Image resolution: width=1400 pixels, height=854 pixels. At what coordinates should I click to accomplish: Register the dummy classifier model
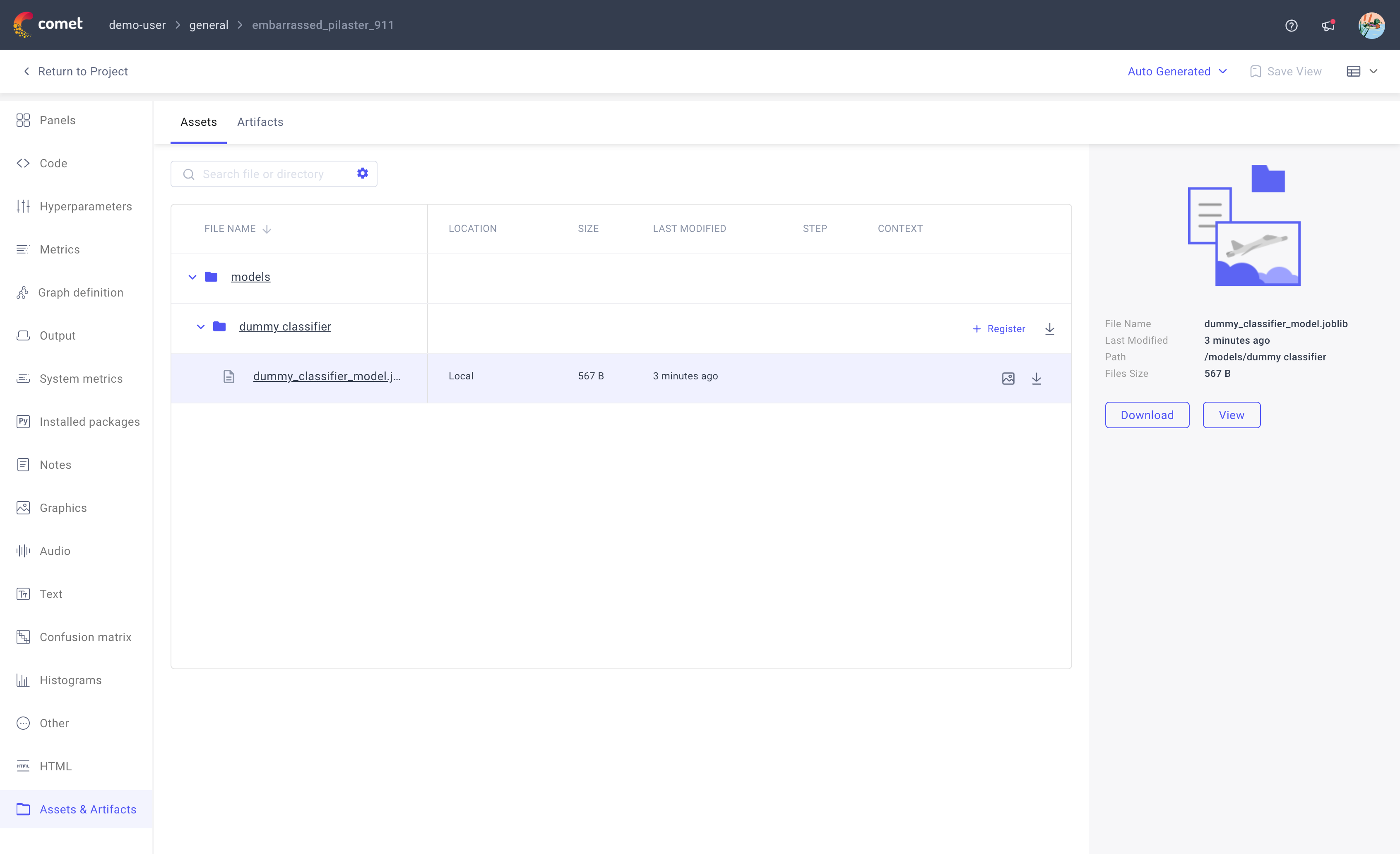tap(998, 328)
